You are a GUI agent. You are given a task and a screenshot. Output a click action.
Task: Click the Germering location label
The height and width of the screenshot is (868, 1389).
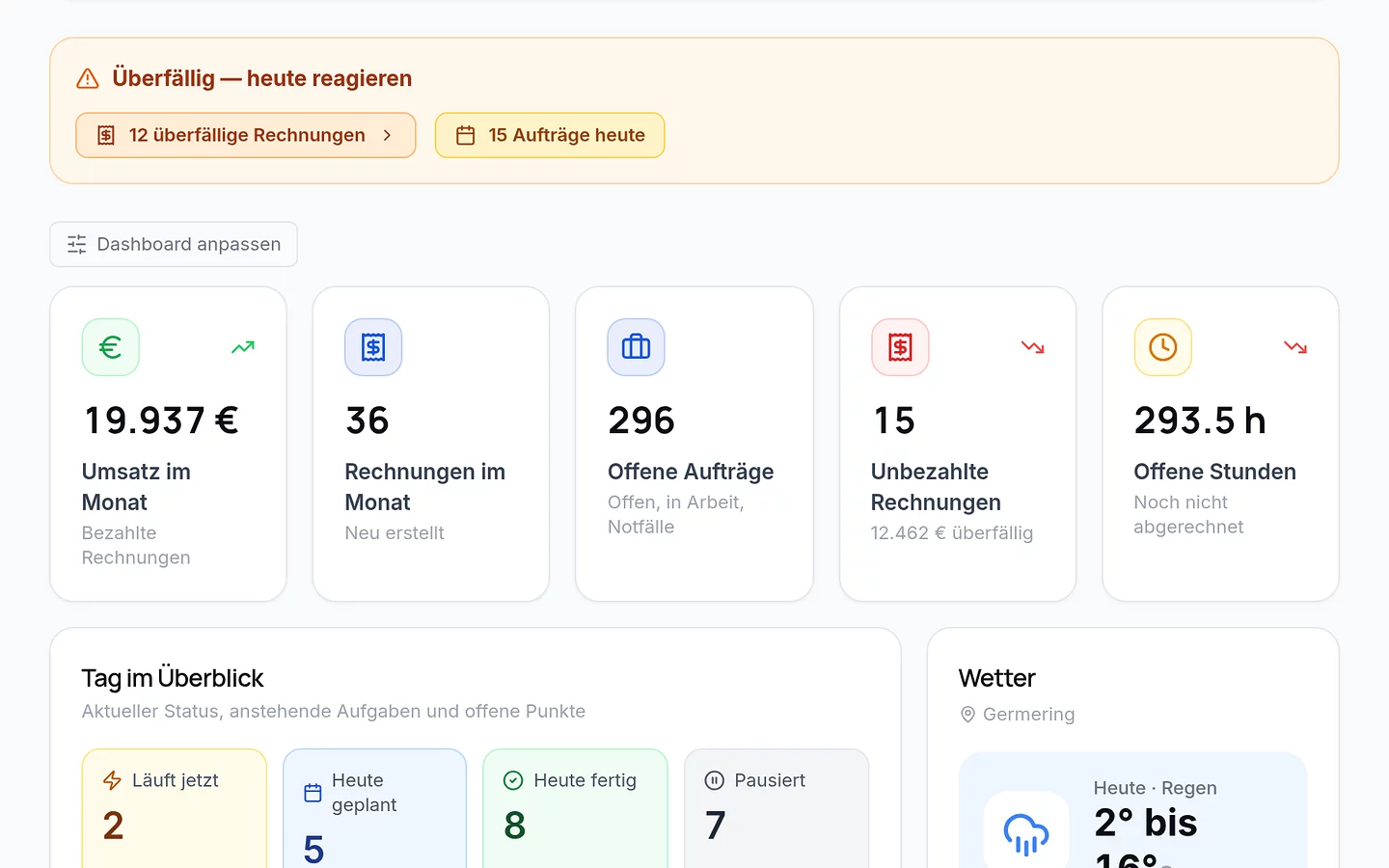[1028, 715]
